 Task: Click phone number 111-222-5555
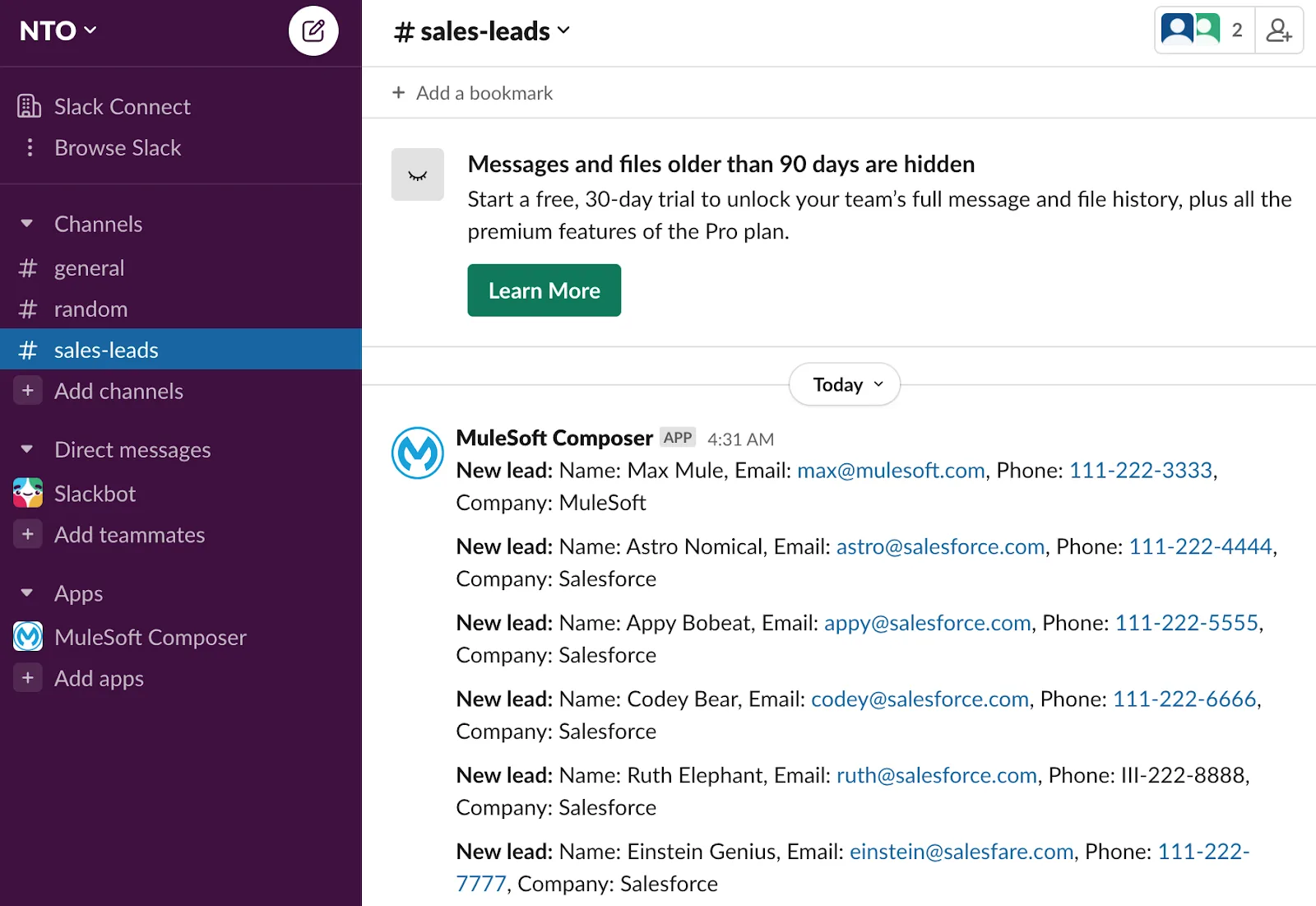[1186, 623]
